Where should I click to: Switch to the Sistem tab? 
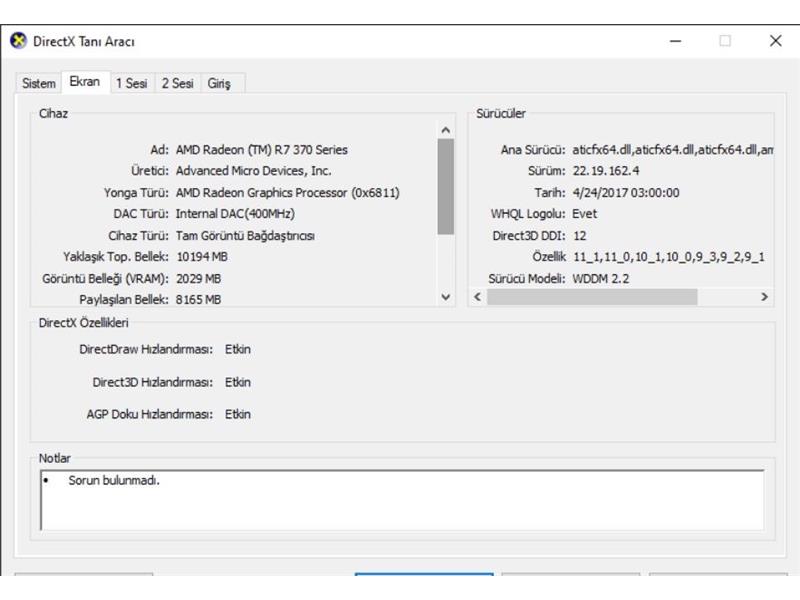(x=39, y=83)
